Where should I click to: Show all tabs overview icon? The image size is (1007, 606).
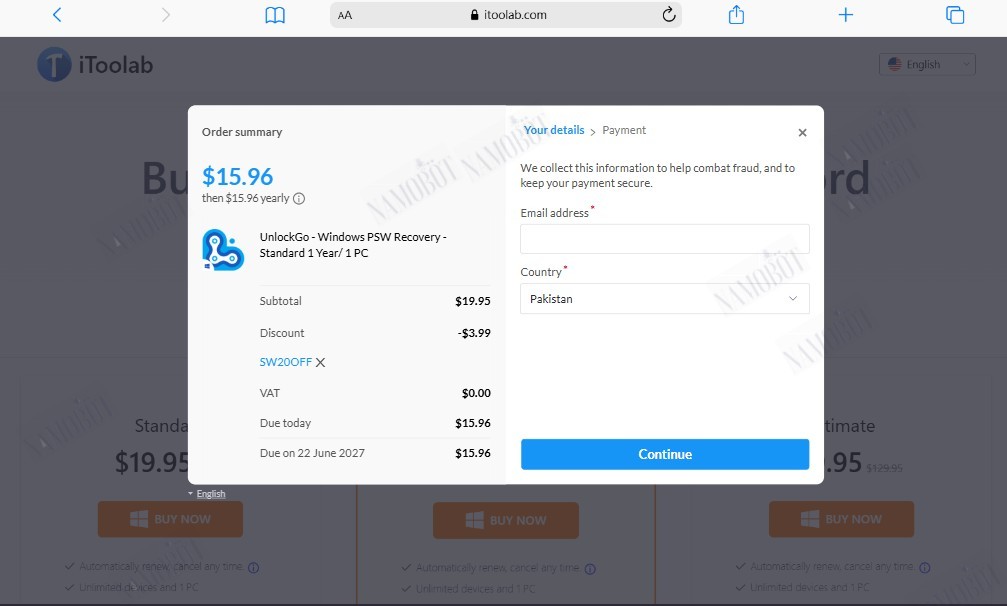point(955,15)
